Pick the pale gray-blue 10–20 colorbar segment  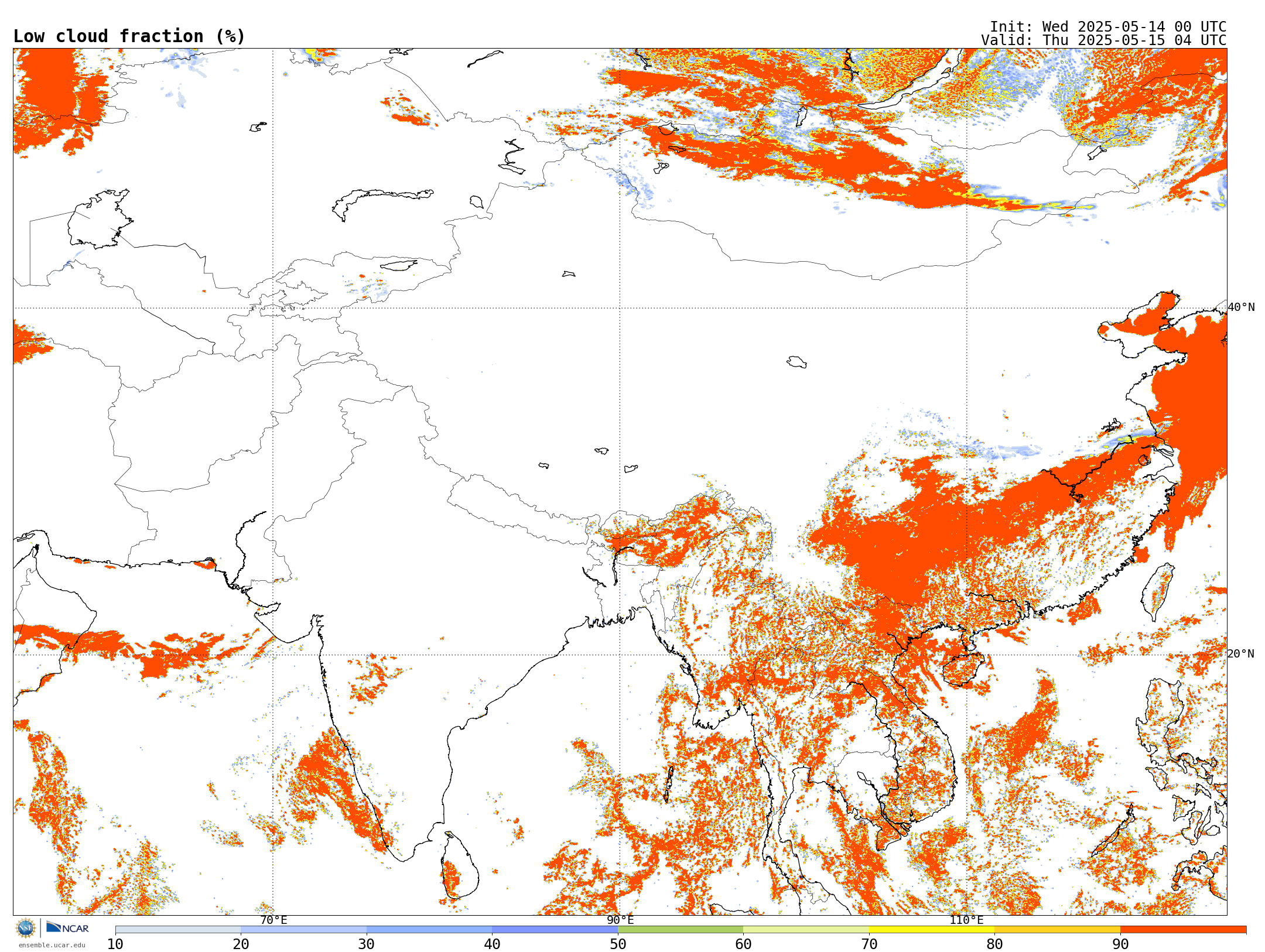coord(178,930)
